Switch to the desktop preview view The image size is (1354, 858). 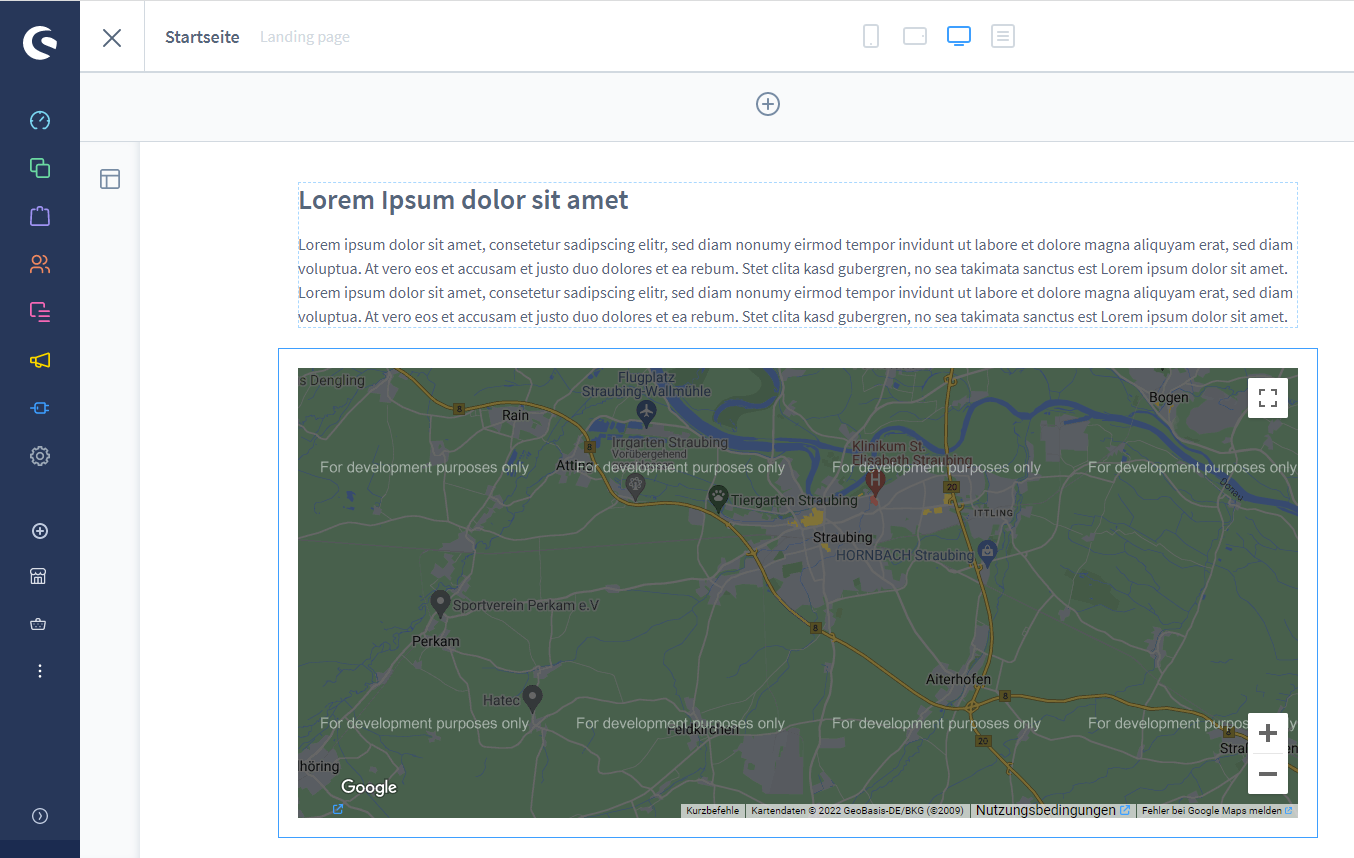pos(959,36)
